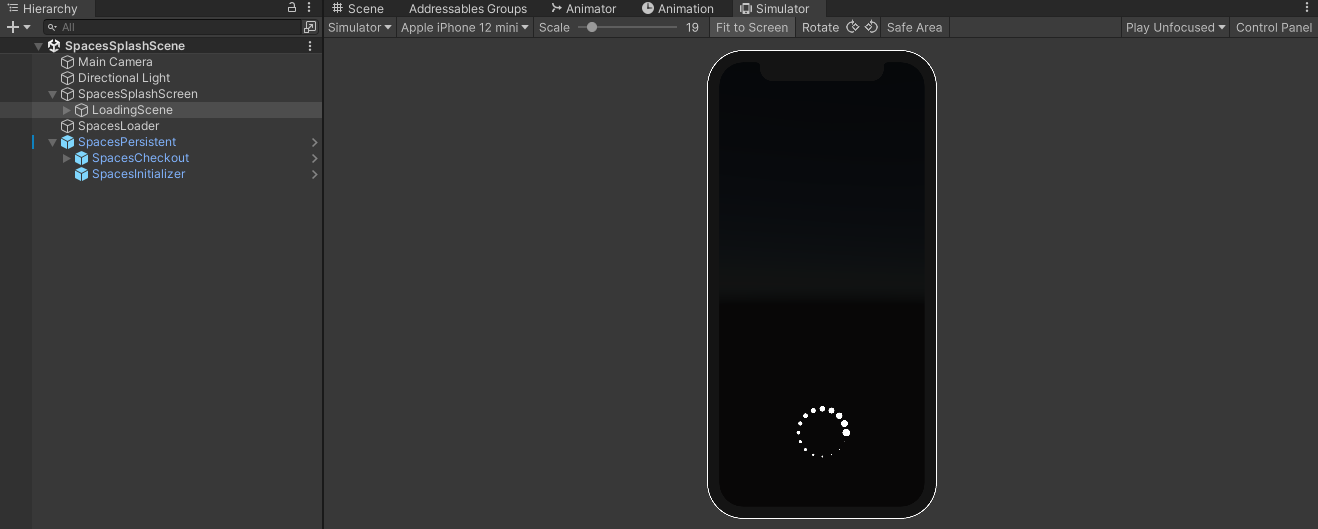1318x529 pixels.
Task: Open SpacesPersistent prefab arrow
Action: [x=315, y=142]
